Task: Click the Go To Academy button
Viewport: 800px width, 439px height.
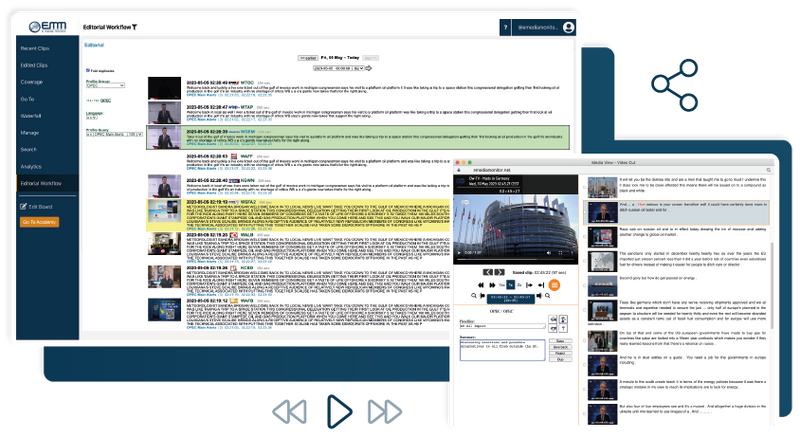Action: click(39, 222)
